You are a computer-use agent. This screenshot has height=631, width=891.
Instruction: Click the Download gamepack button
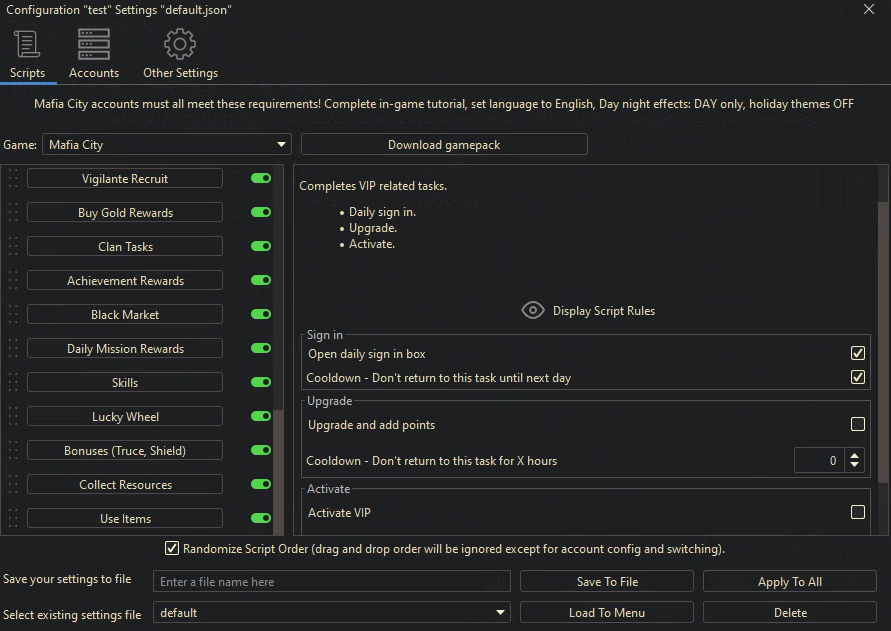point(444,145)
